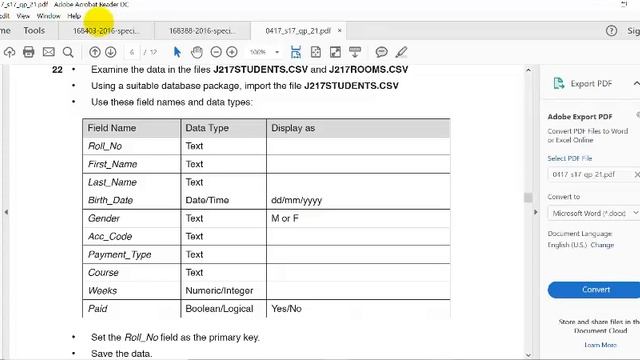The width and height of the screenshot is (640, 360).
Task: Add a comment with speech bubble icon
Action: (x=381, y=52)
